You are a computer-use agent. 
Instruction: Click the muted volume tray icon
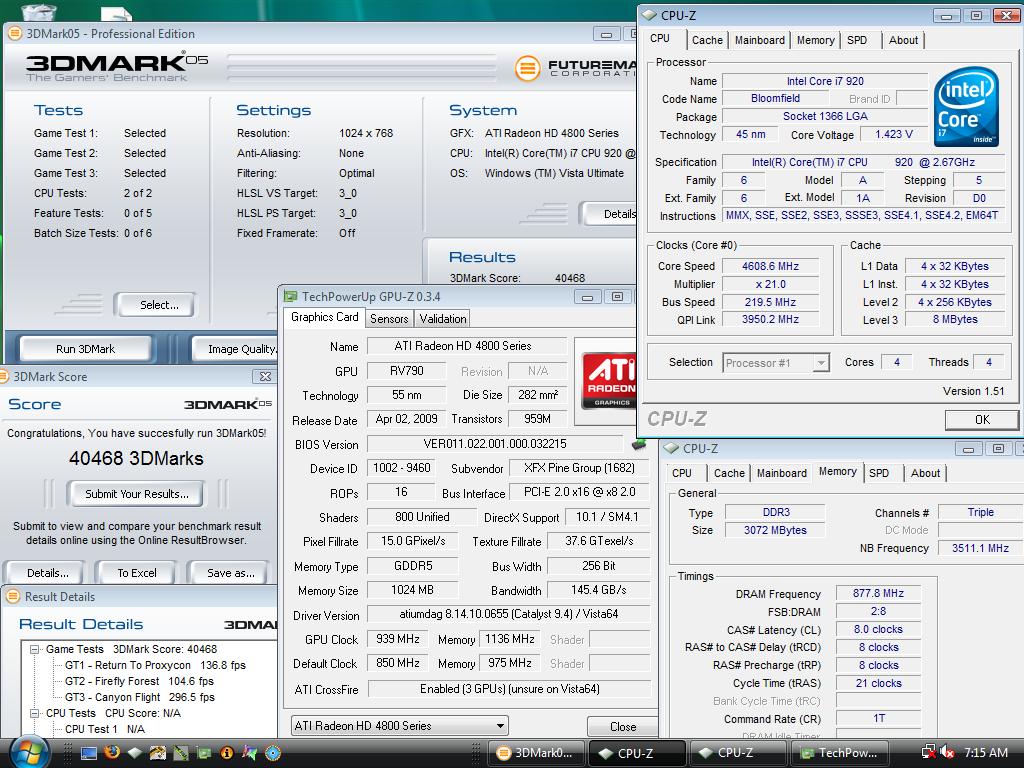pyautogui.click(x=947, y=753)
